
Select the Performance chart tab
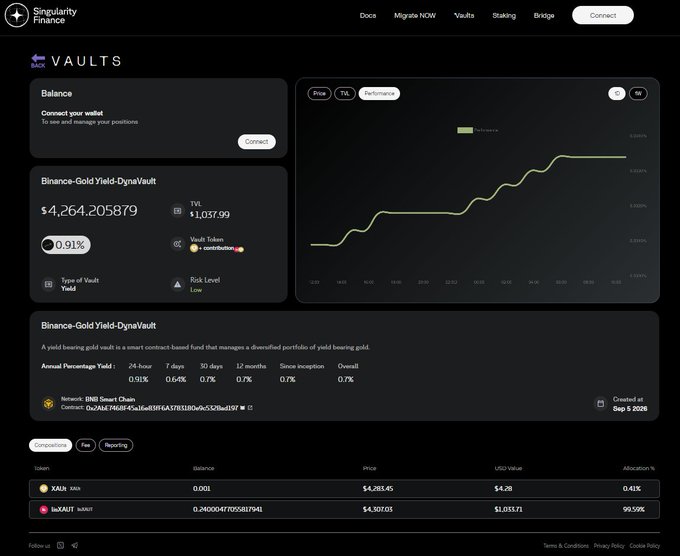(379, 93)
